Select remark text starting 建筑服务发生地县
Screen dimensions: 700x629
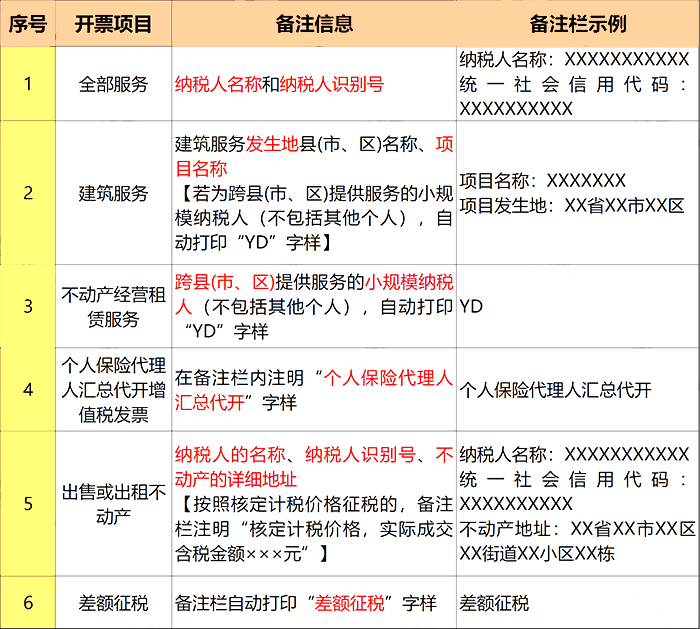tap(314, 193)
